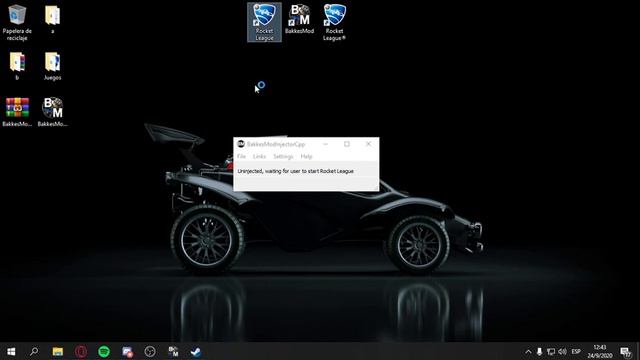
Task: Click the BakkesModInjectorCpp window title text
Action: click(x=276, y=144)
